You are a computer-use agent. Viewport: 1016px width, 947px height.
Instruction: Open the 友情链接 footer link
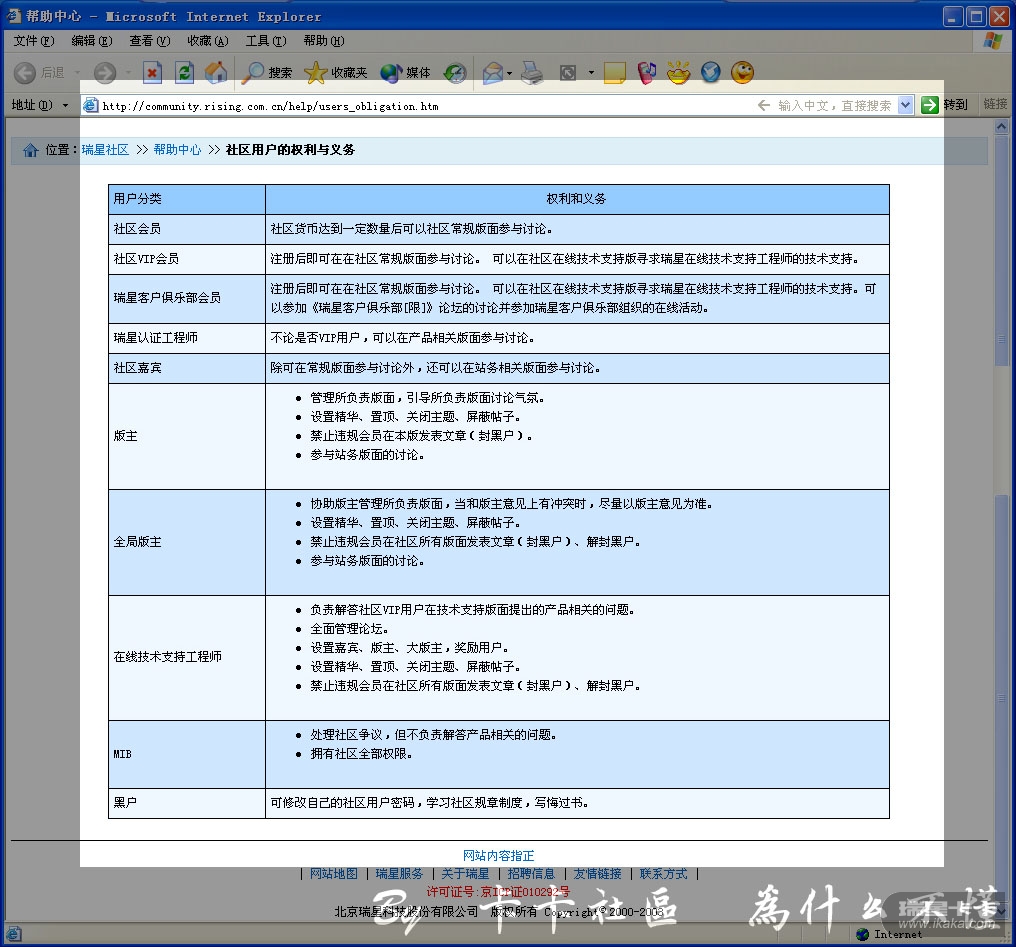coord(597,874)
